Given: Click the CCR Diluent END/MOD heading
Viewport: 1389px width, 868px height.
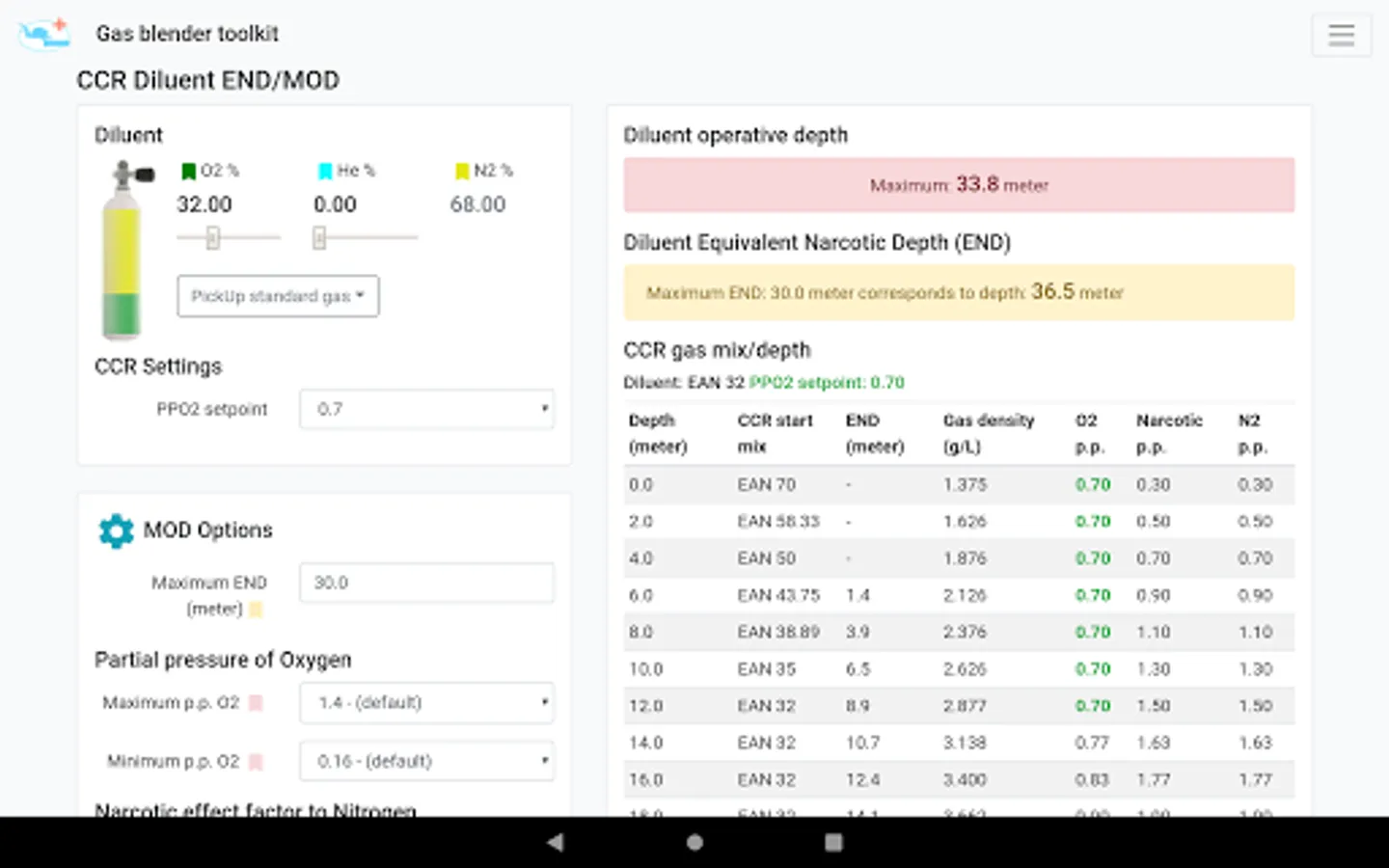Looking at the screenshot, I should (x=208, y=80).
